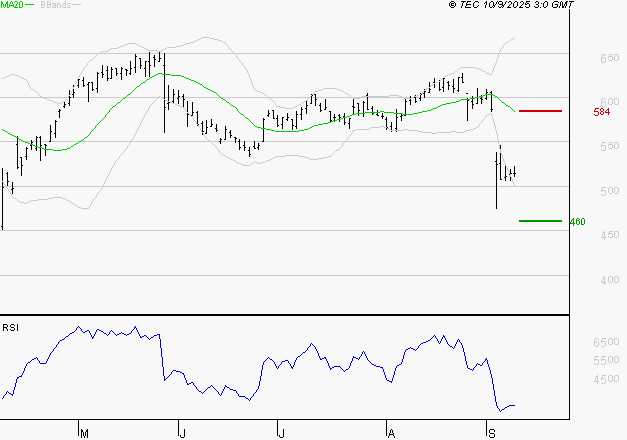The height and width of the screenshot is (440, 627).
Task: Click the A month marker on time axis
Action: click(391, 432)
